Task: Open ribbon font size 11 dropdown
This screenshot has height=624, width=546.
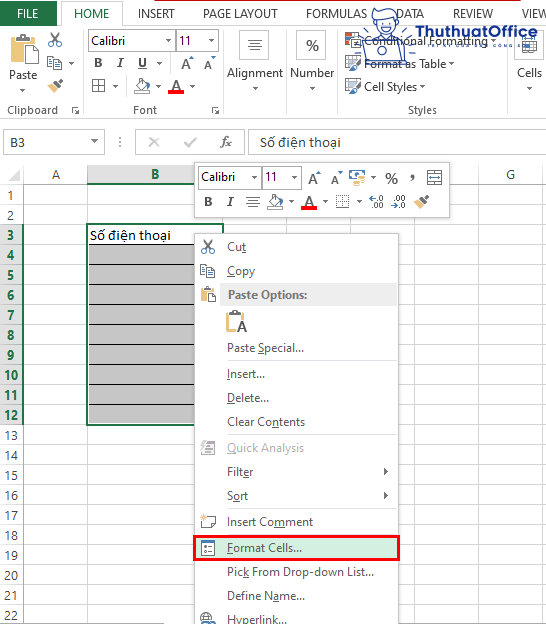Action: 211,40
